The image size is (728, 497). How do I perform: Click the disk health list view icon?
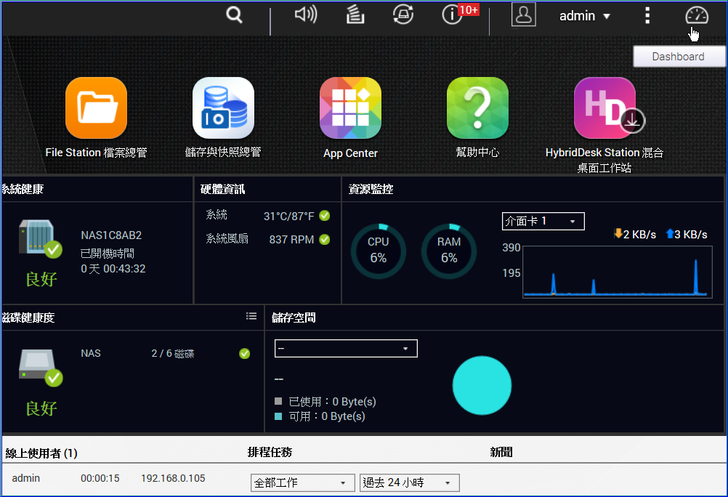(252, 316)
